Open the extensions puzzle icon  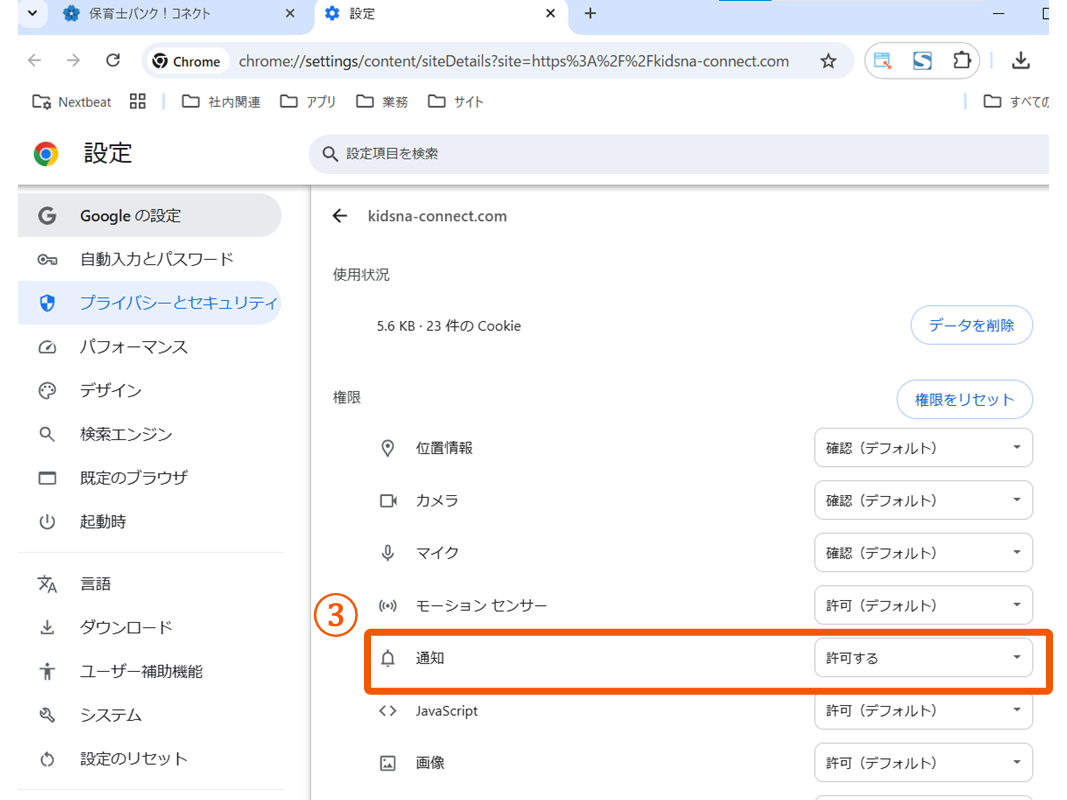click(x=961, y=61)
